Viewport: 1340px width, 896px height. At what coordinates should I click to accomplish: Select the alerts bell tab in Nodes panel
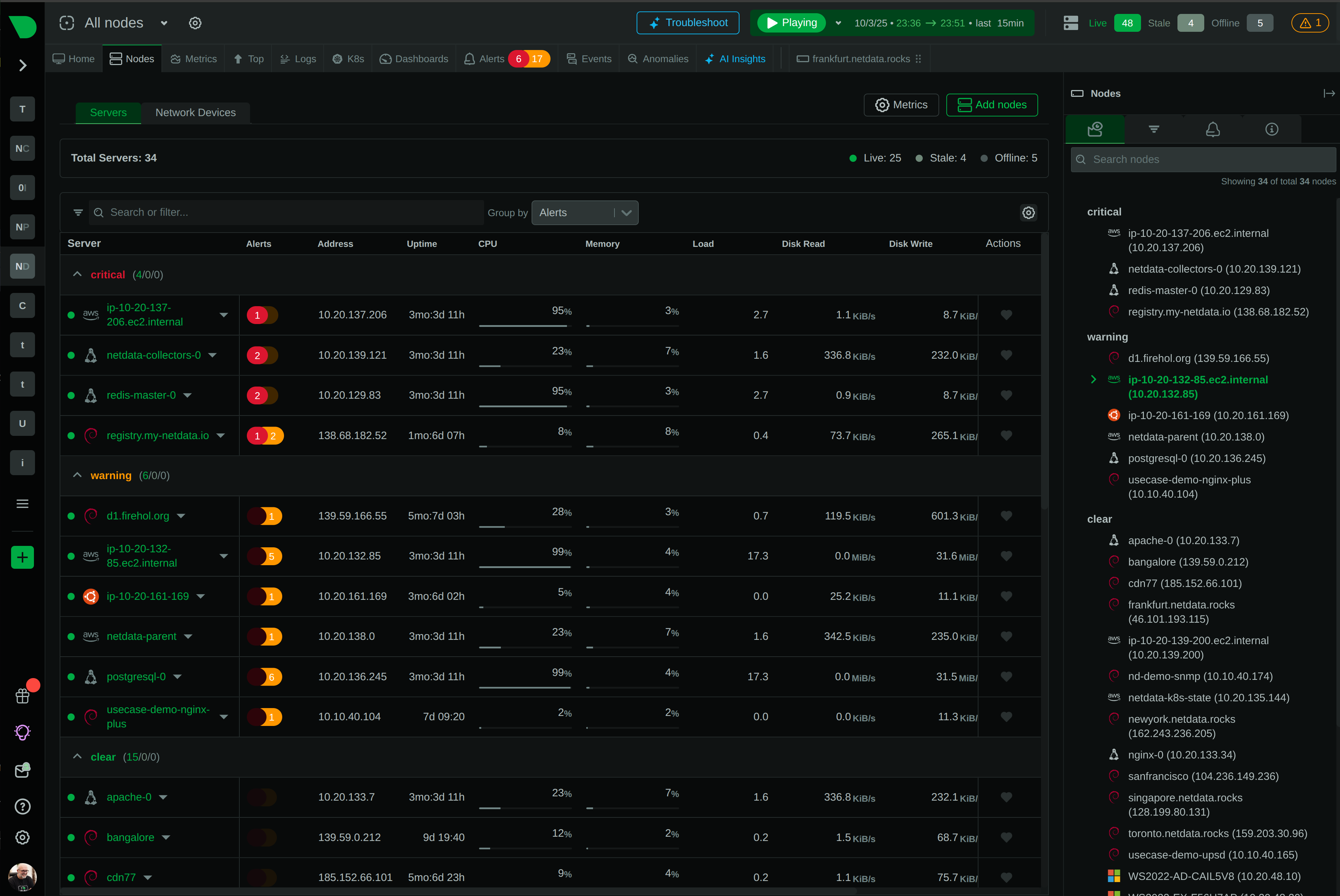1212,129
